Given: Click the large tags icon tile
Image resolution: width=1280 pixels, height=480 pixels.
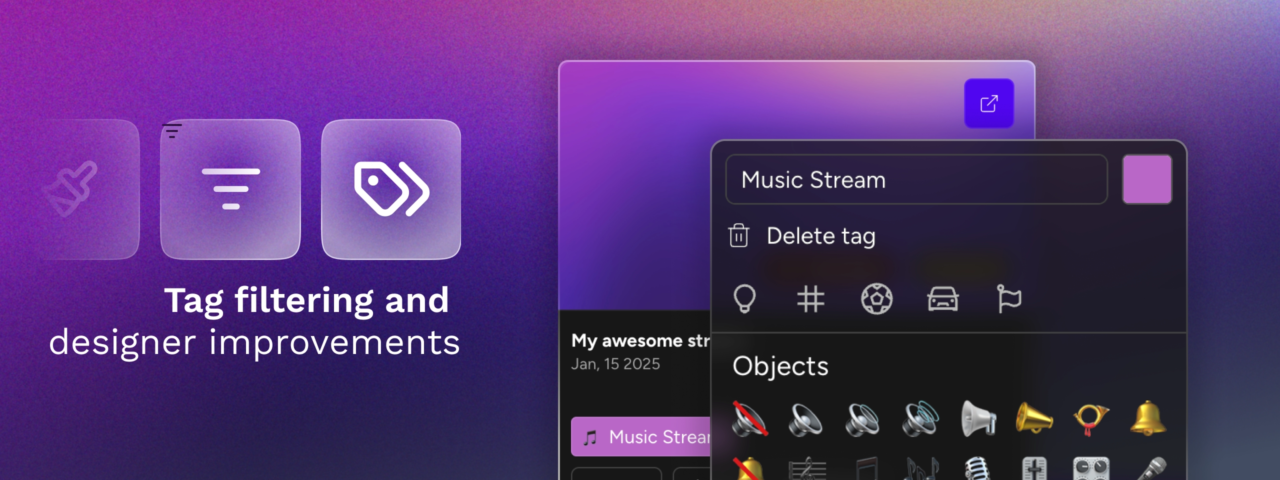Looking at the screenshot, I should click(391, 189).
